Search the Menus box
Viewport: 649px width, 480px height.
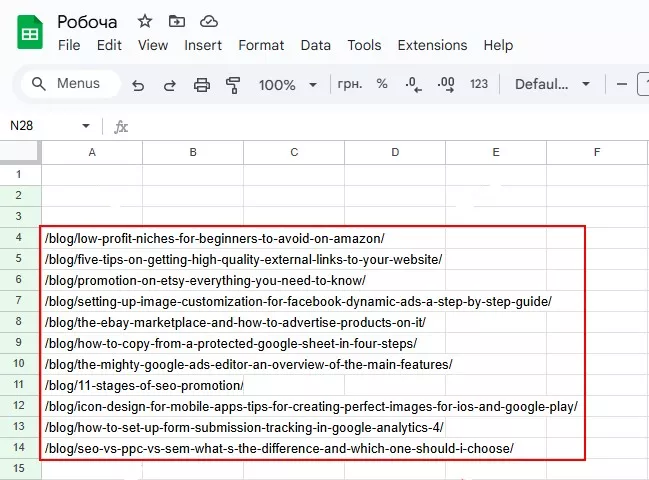pyautogui.click(x=70, y=84)
